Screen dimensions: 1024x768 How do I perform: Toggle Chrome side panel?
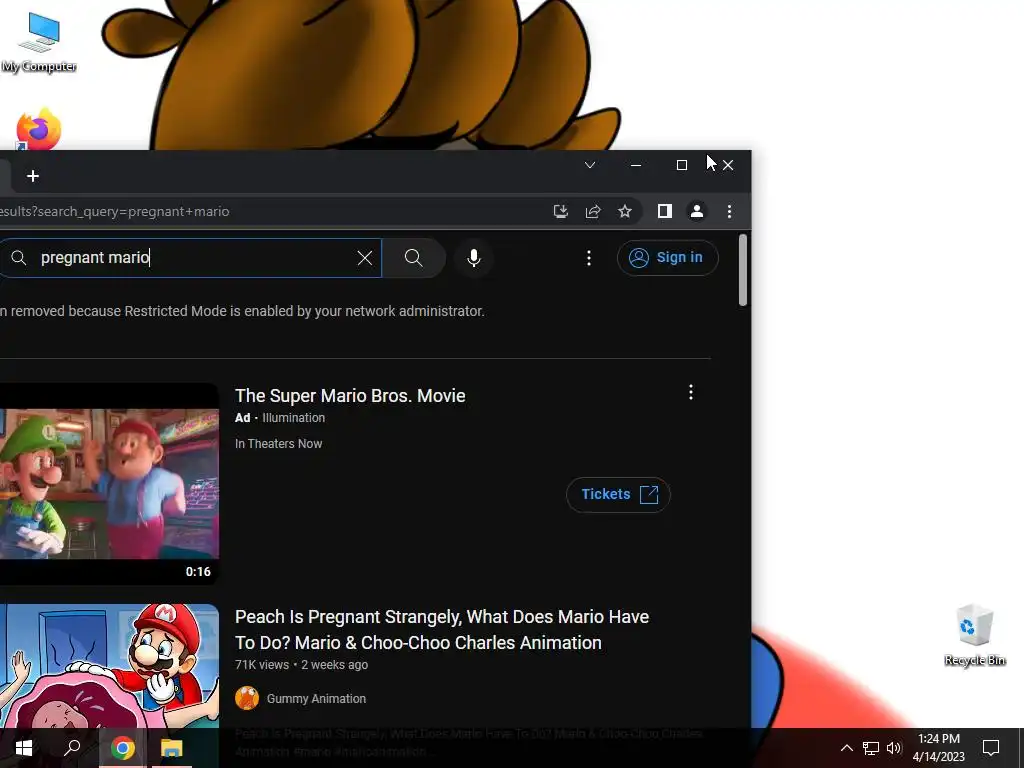pos(665,211)
